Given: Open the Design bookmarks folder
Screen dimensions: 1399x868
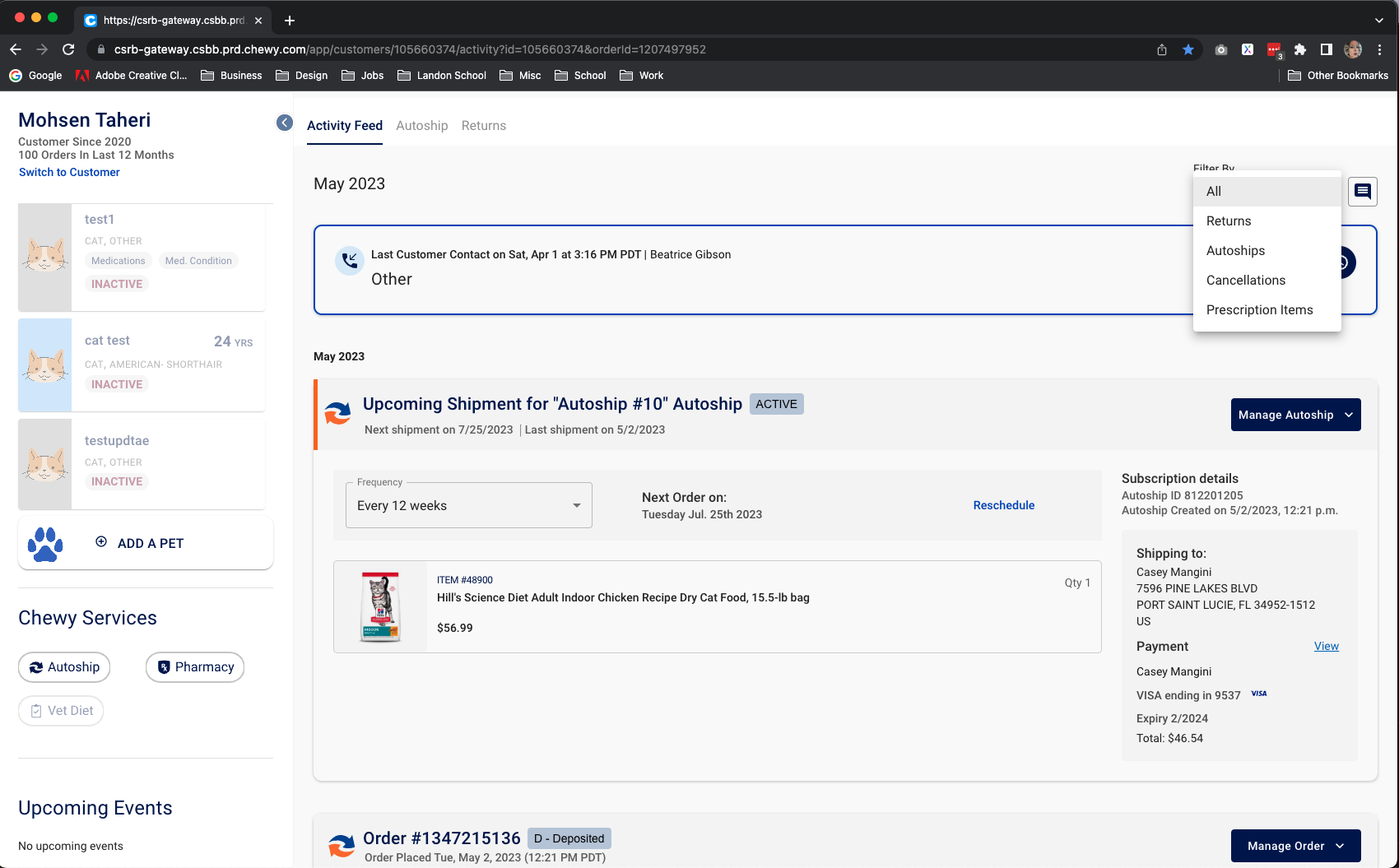Looking at the screenshot, I should point(302,75).
